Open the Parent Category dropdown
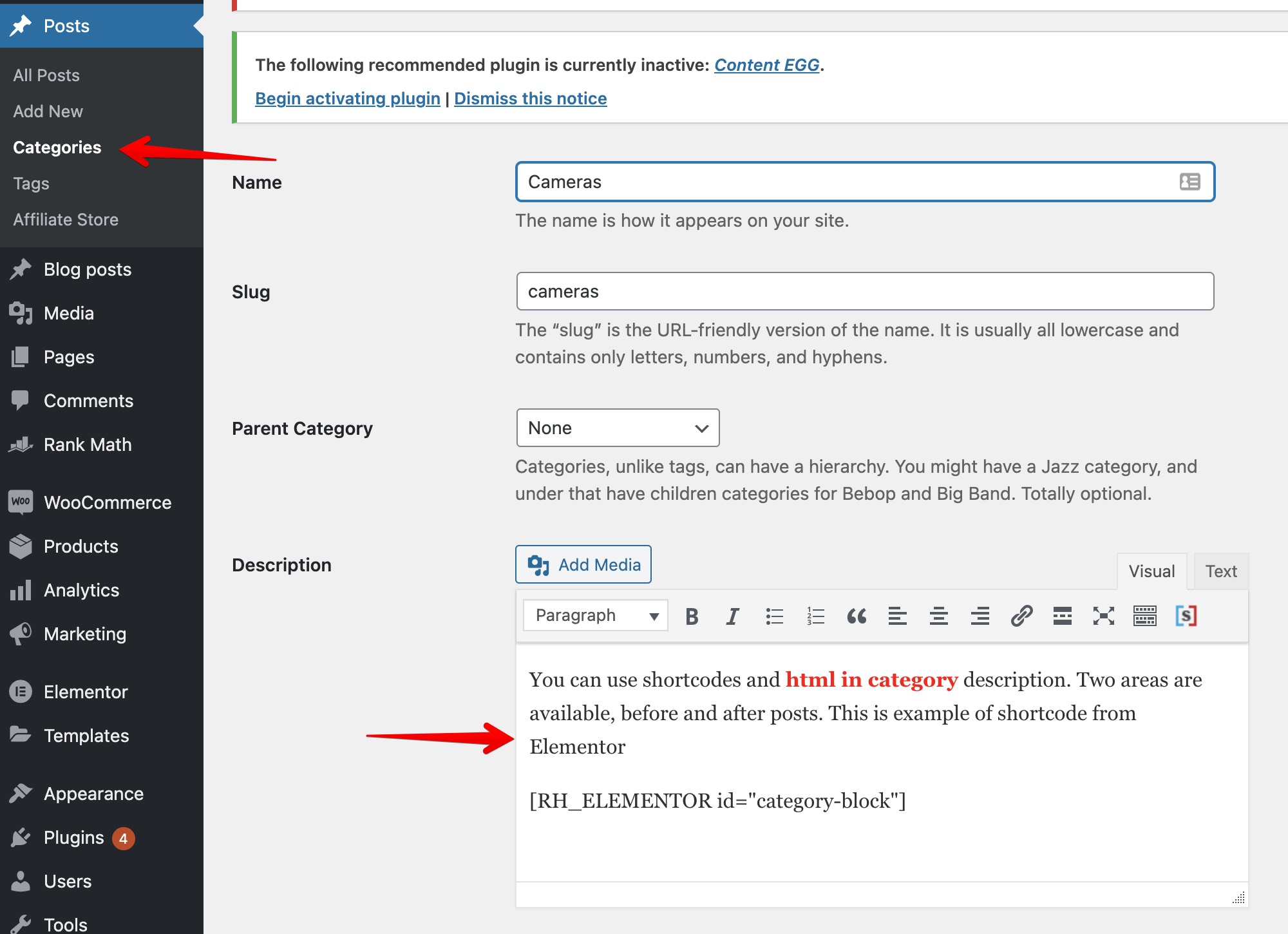The image size is (1288, 934). [617, 428]
